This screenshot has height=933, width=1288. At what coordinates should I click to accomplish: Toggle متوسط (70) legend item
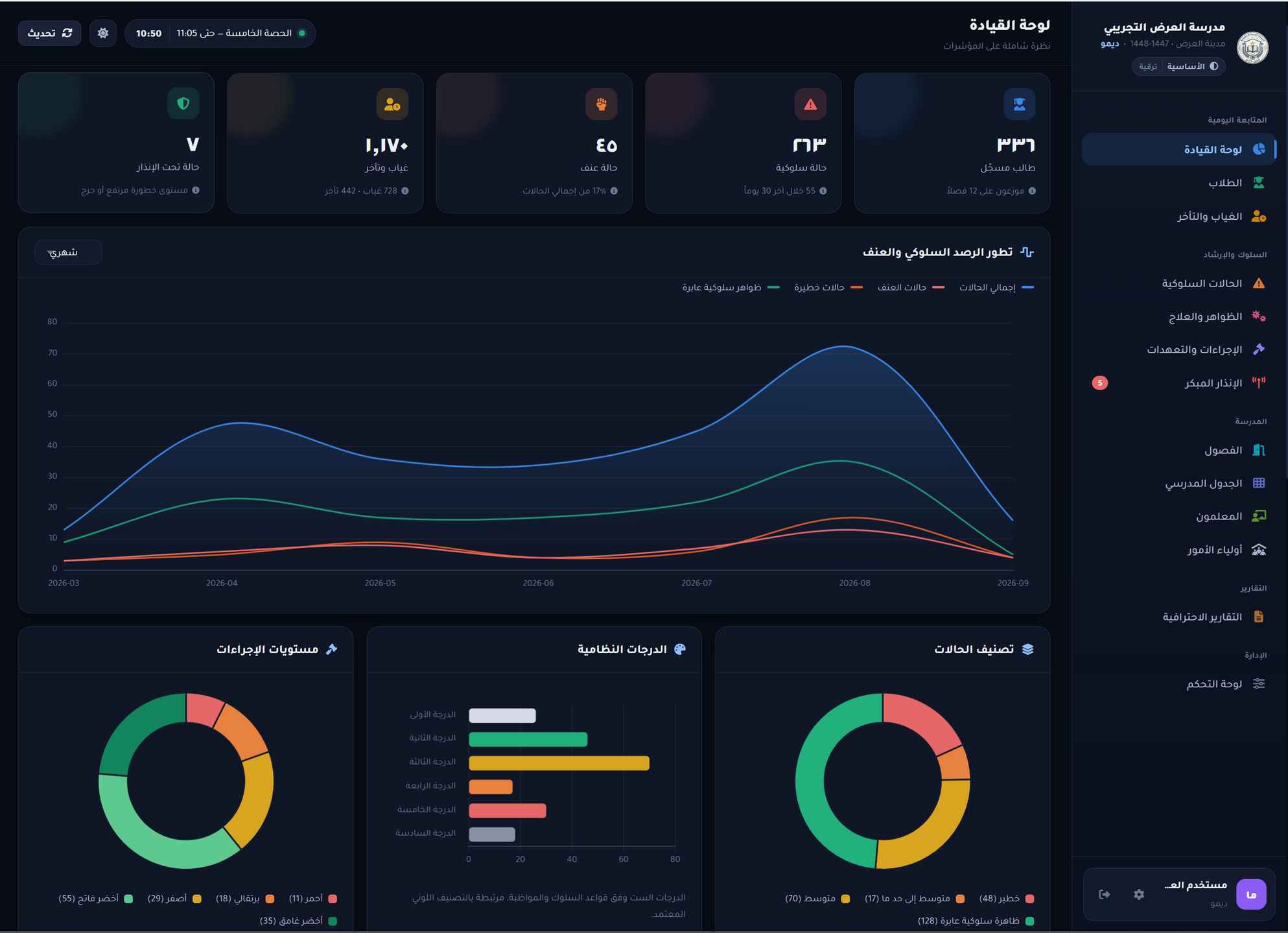click(817, 899)
